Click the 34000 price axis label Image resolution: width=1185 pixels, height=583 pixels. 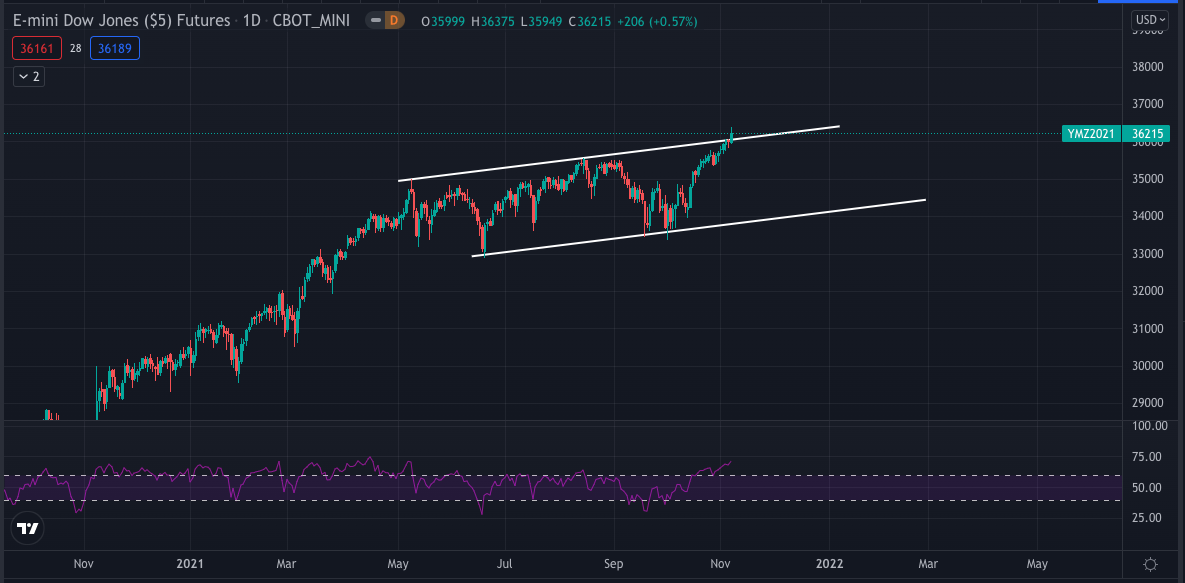(1146, 216)
